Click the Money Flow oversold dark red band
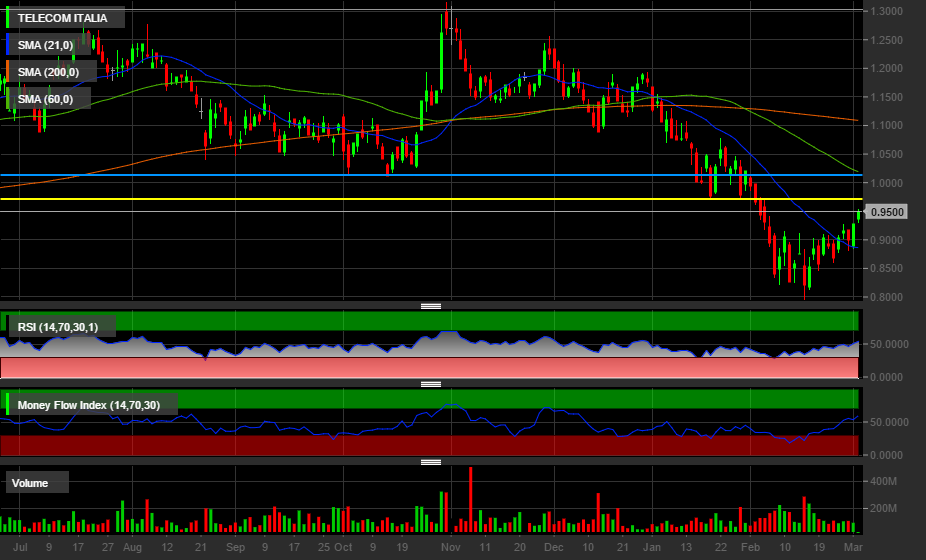The image size is (926, 560). (429, 445)
